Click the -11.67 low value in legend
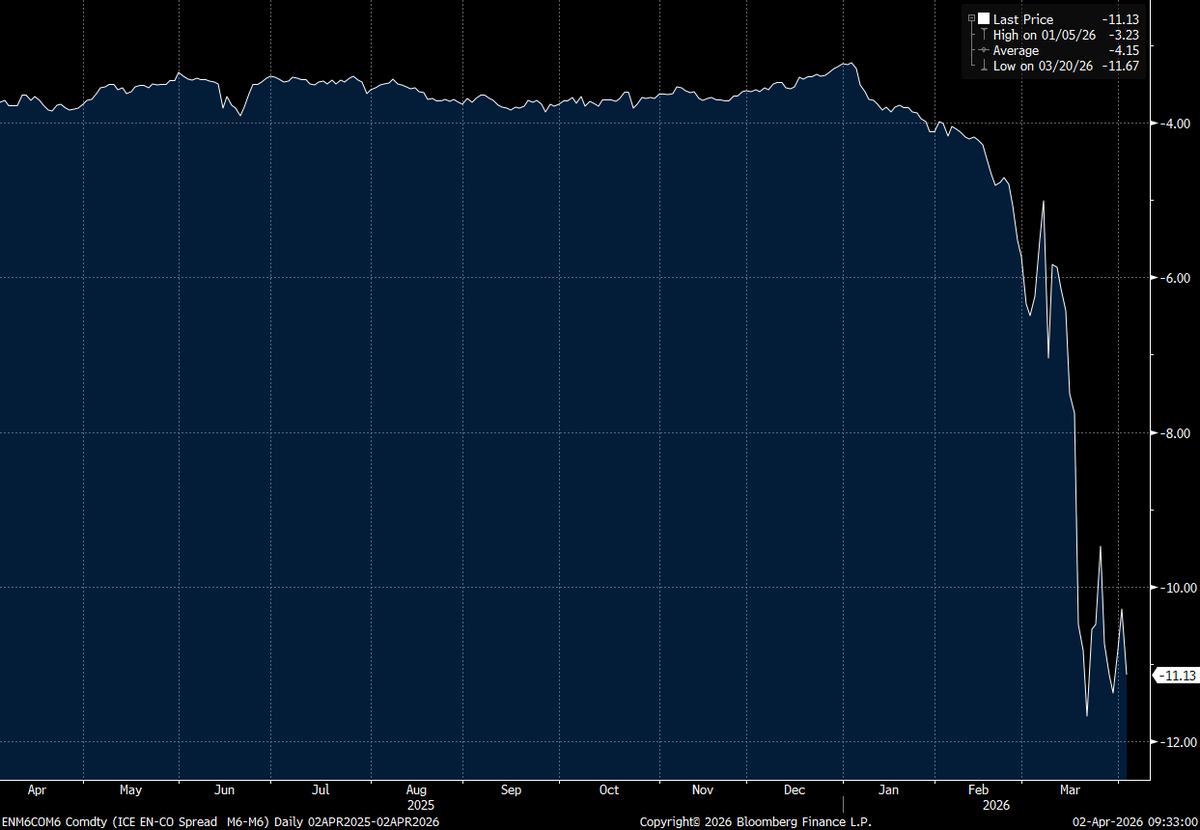This screenshot has width=1200, height=830. pos(1122,66)
